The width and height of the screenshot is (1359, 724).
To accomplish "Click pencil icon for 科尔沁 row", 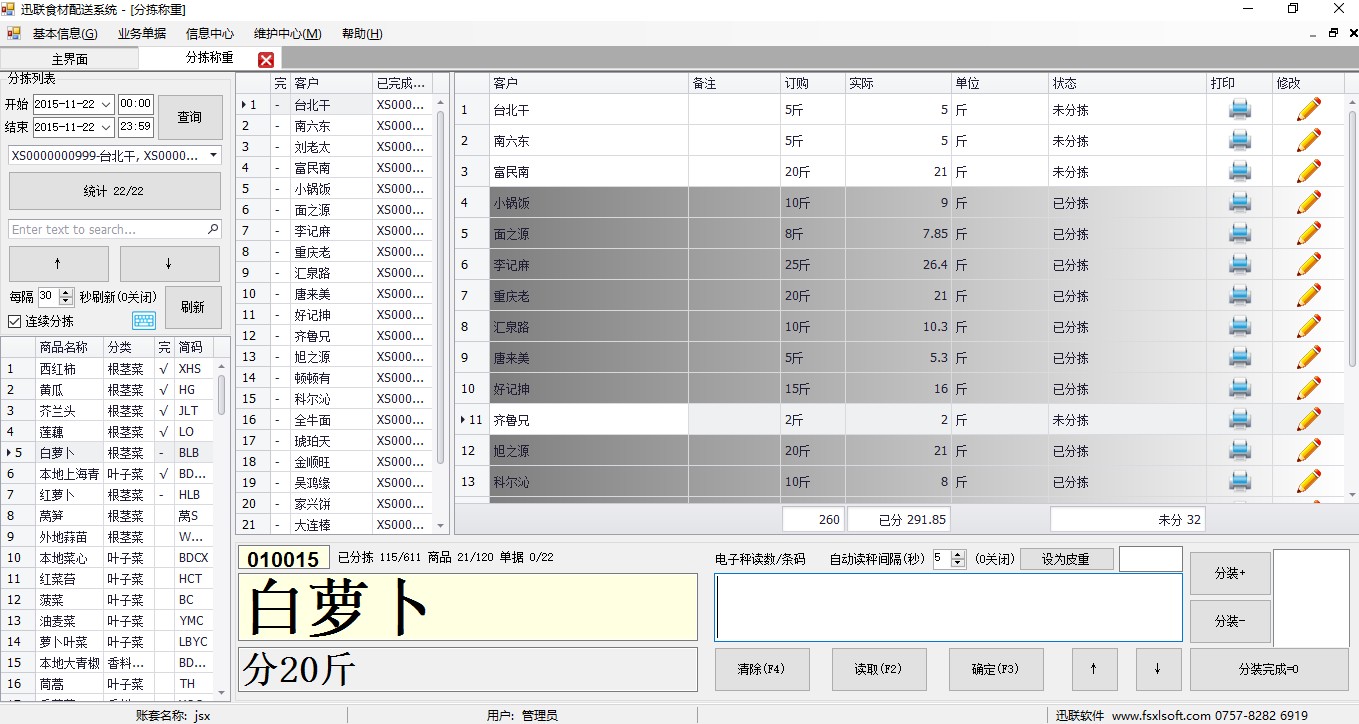I will [1308, 482].
